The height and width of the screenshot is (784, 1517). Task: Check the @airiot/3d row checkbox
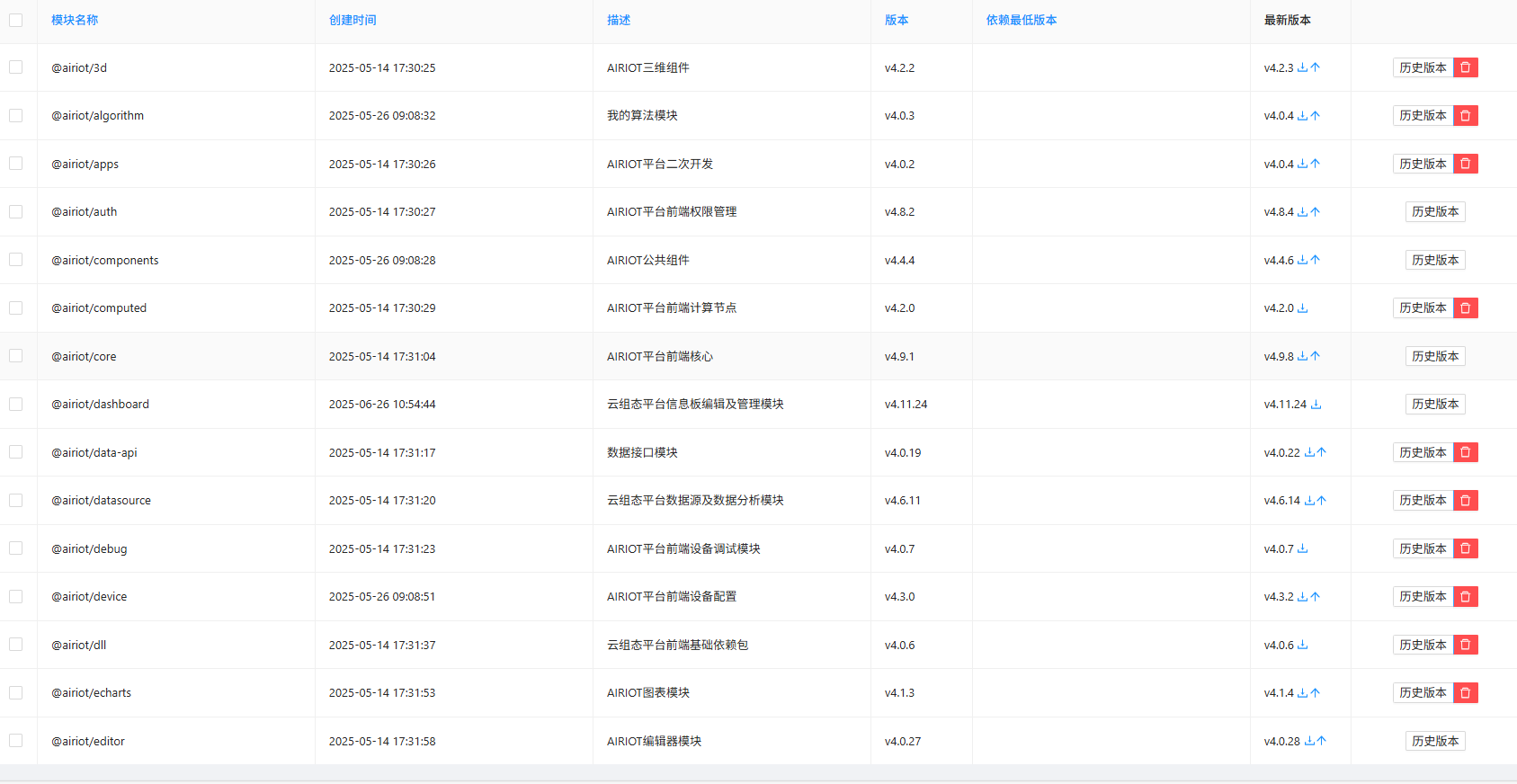pos(16,67)
